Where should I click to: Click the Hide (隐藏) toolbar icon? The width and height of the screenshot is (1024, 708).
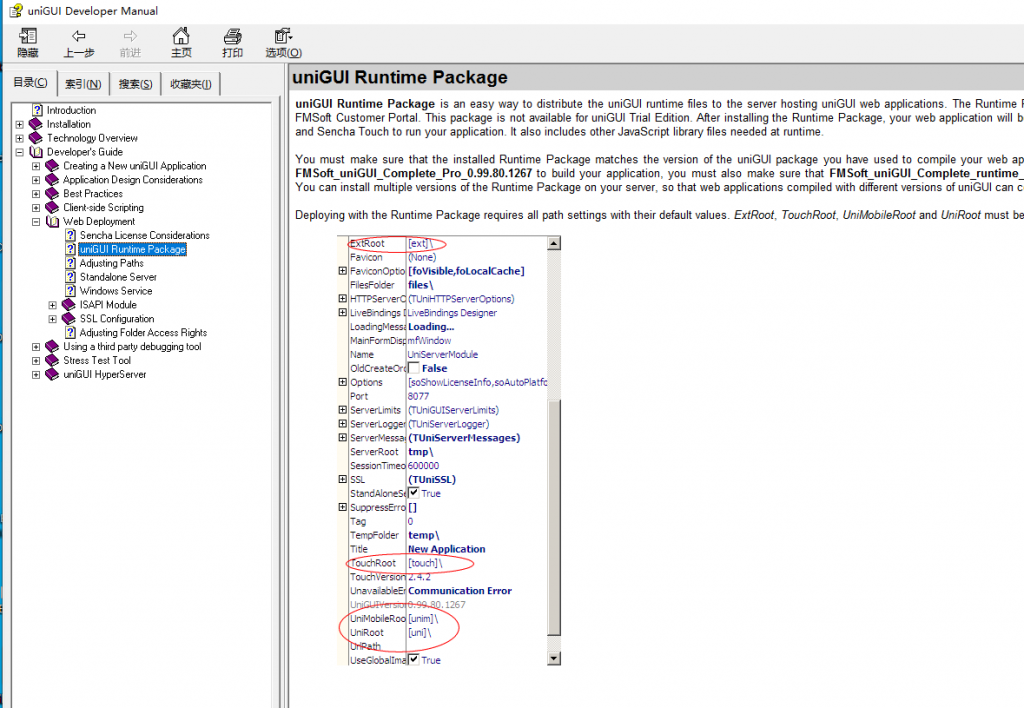(28, 37)
